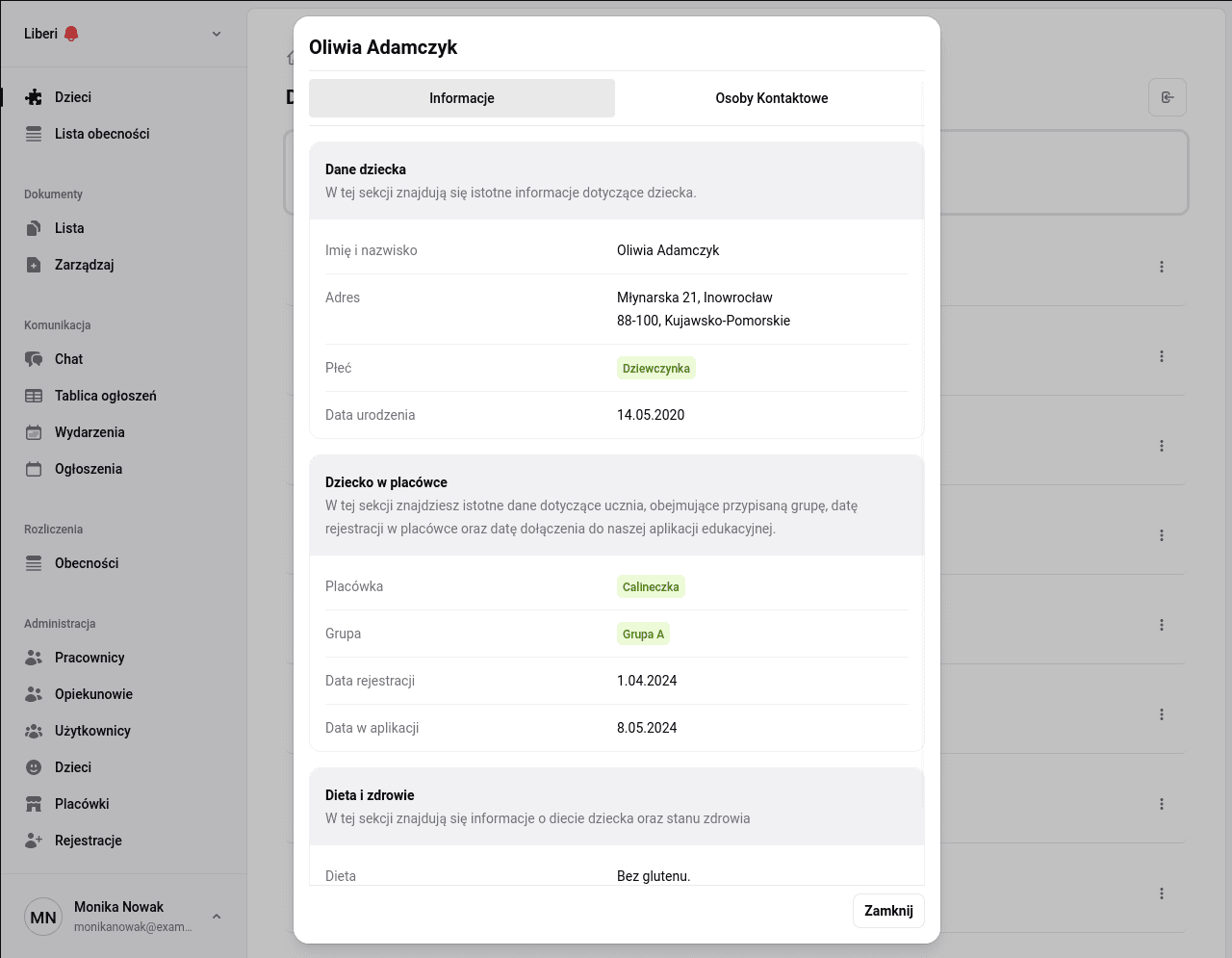Click the Chat speech bubbles icon
The image size is (1232, 958).
(x=34, y=359)
